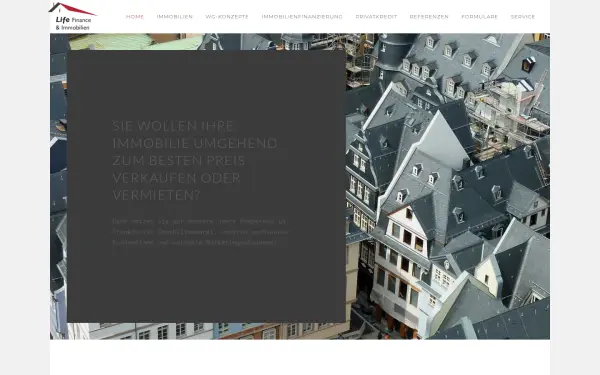Open the WG-Konzepte menu item
Viewport: 600px width, 375px height.
pyautogui.click(x=227, y=17)
